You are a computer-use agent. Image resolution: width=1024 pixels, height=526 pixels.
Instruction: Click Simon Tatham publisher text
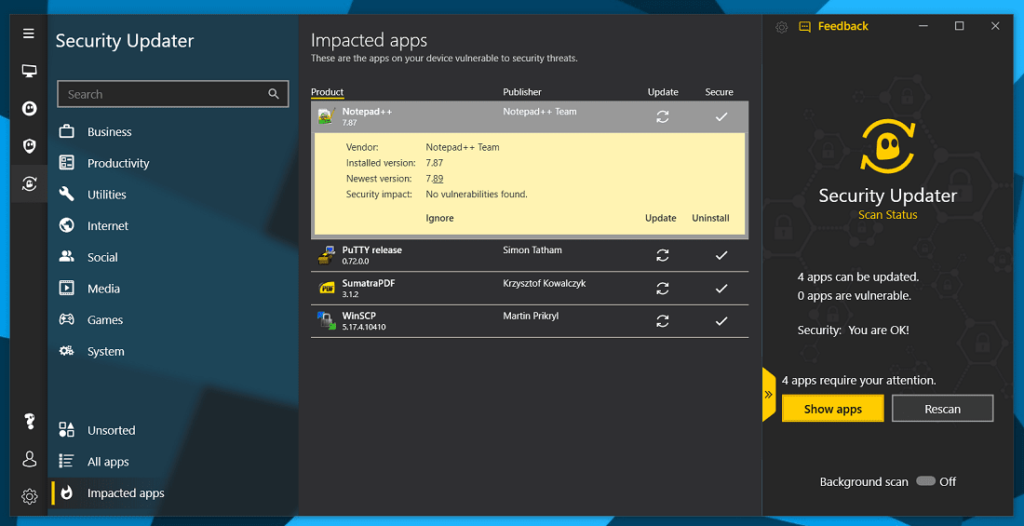pyautogui.click(x=532, y=250)
